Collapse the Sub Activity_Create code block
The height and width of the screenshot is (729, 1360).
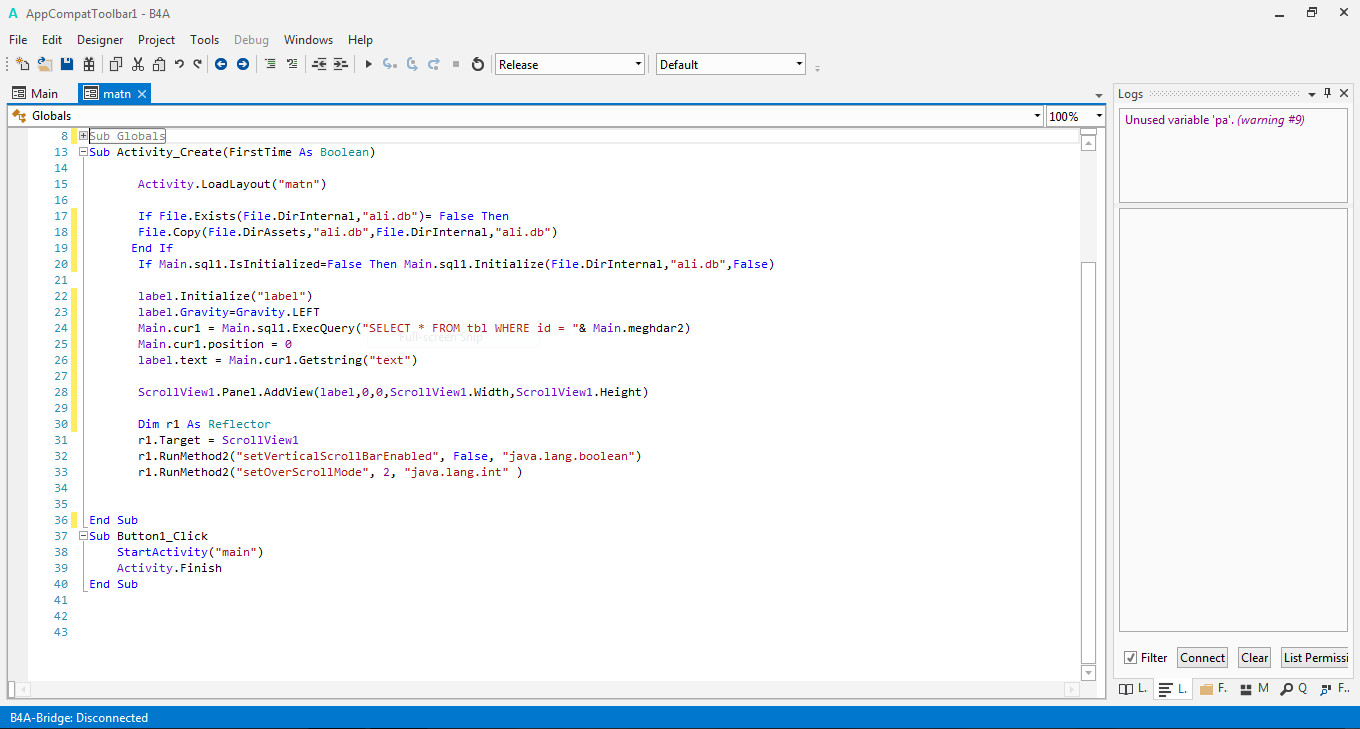[83, 152]
